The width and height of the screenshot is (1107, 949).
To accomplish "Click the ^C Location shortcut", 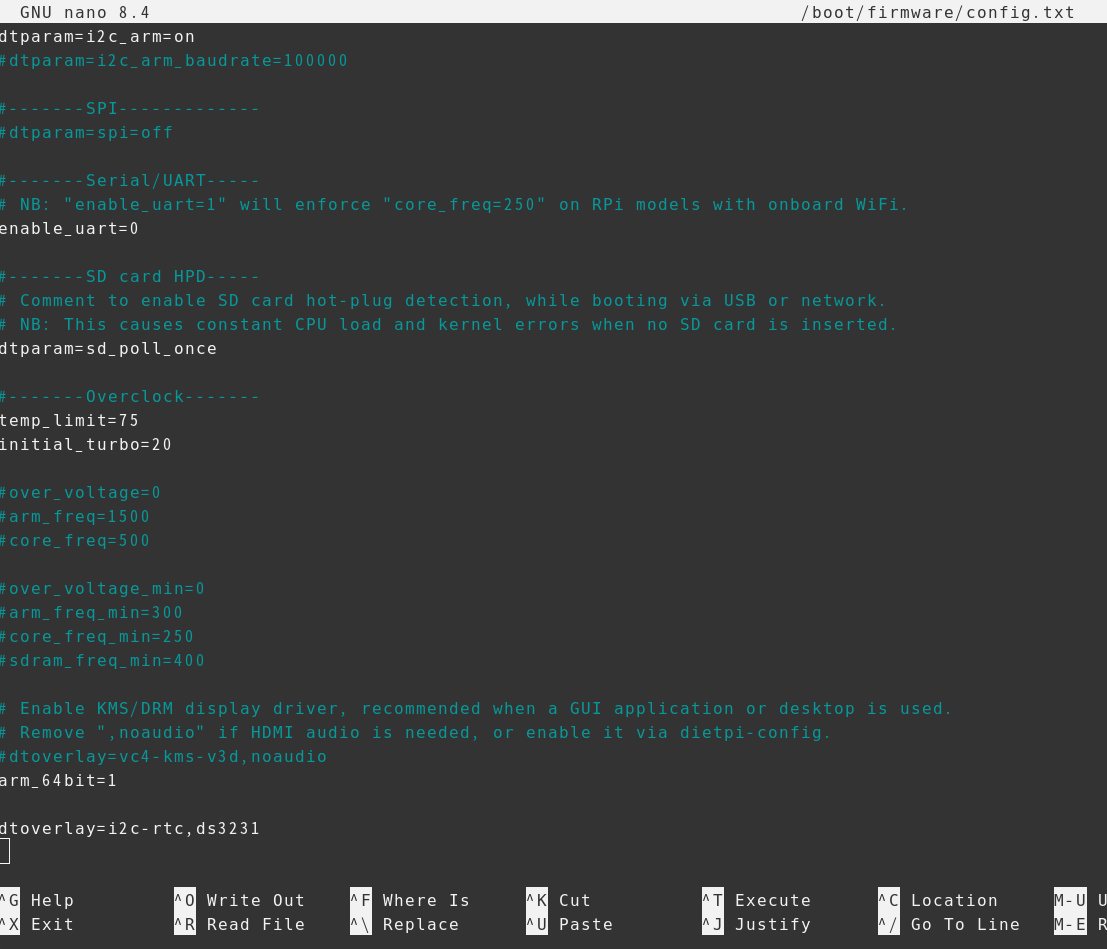I will click(x=938, y=900).
